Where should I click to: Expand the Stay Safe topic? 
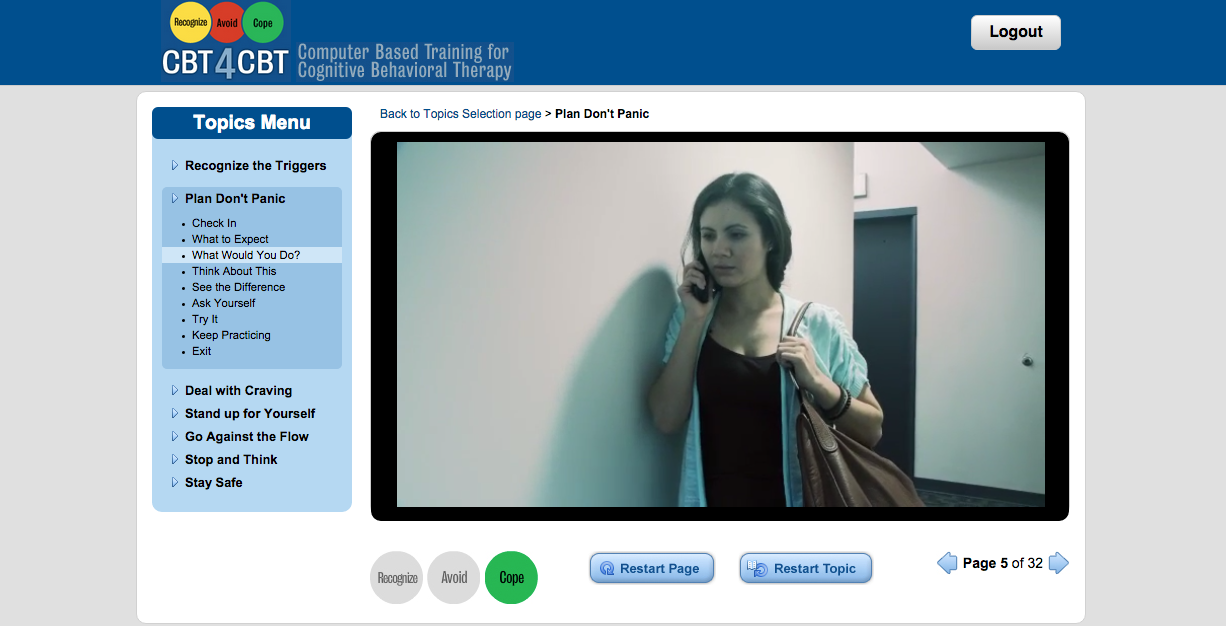pos(214,483)
